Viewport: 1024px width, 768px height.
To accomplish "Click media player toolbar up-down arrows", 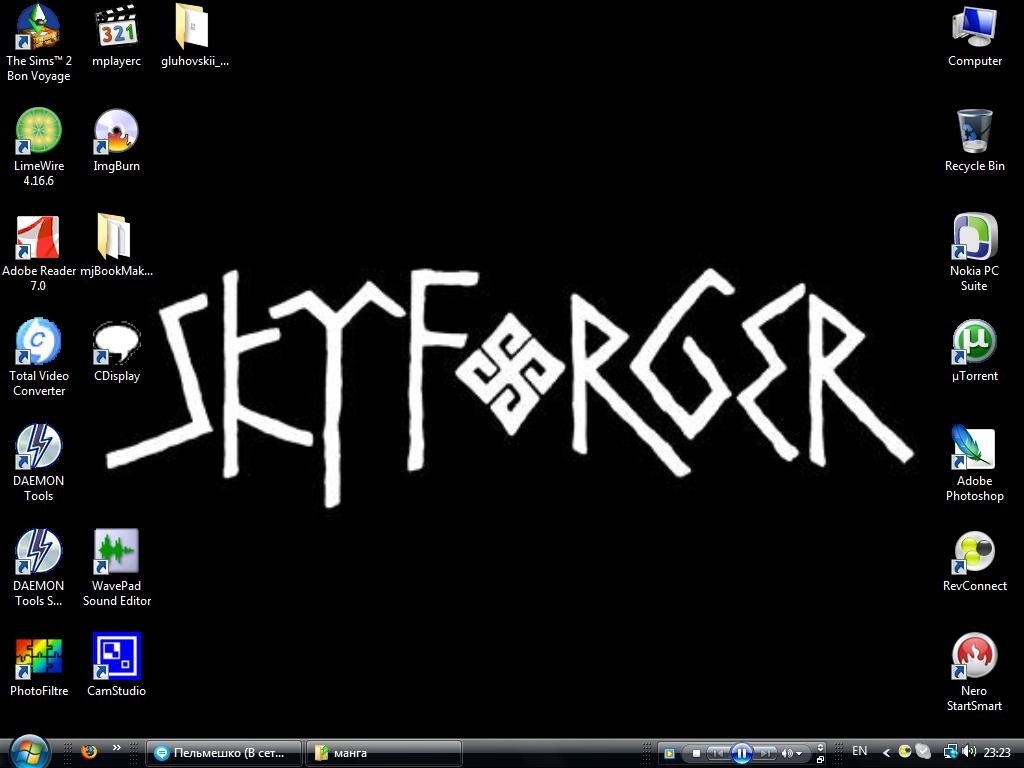I will (x=820, y=747).
